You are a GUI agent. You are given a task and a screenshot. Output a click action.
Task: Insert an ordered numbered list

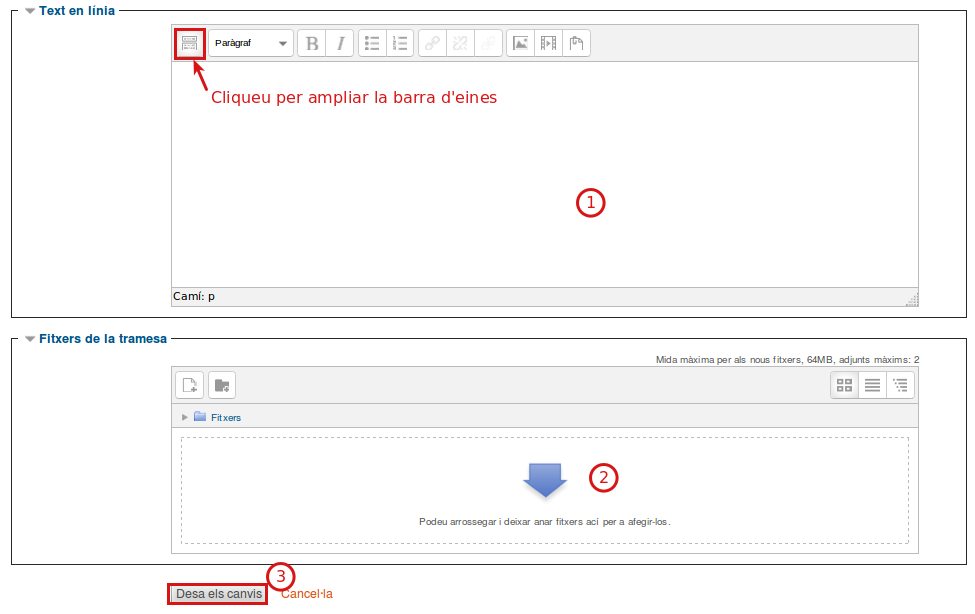[400, 43]
